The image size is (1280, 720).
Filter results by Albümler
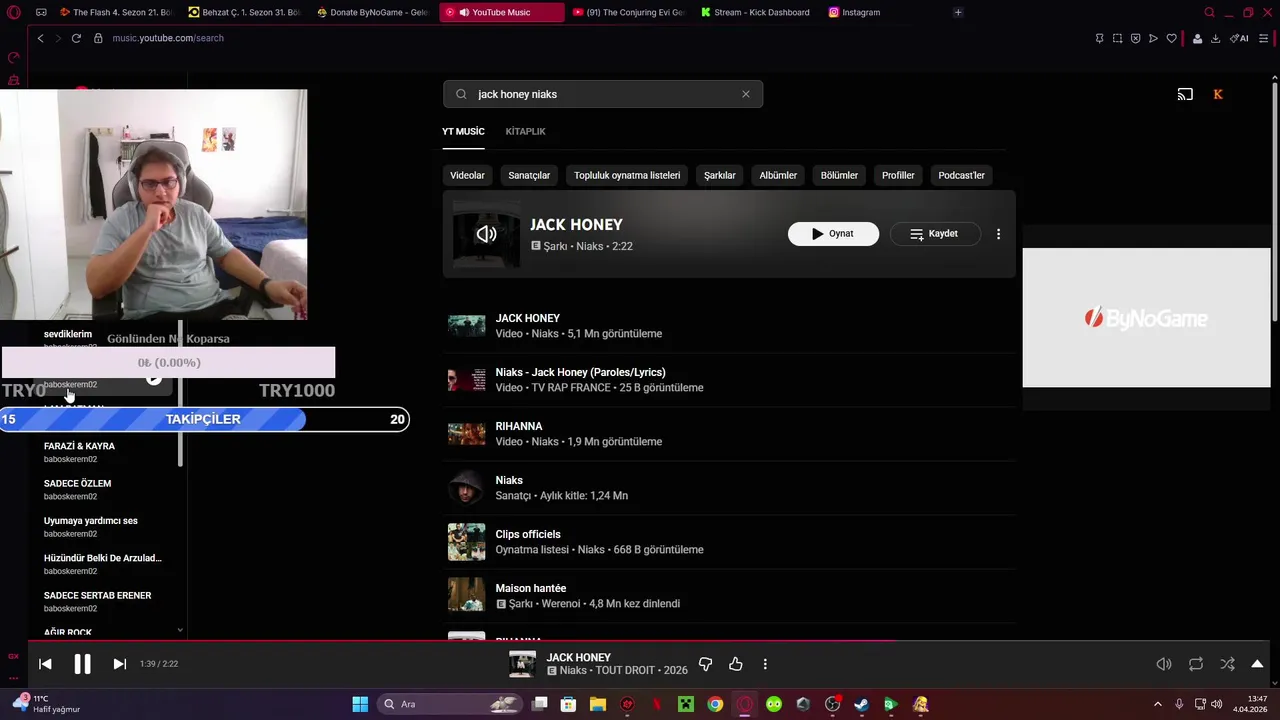(x=778, y=175)
